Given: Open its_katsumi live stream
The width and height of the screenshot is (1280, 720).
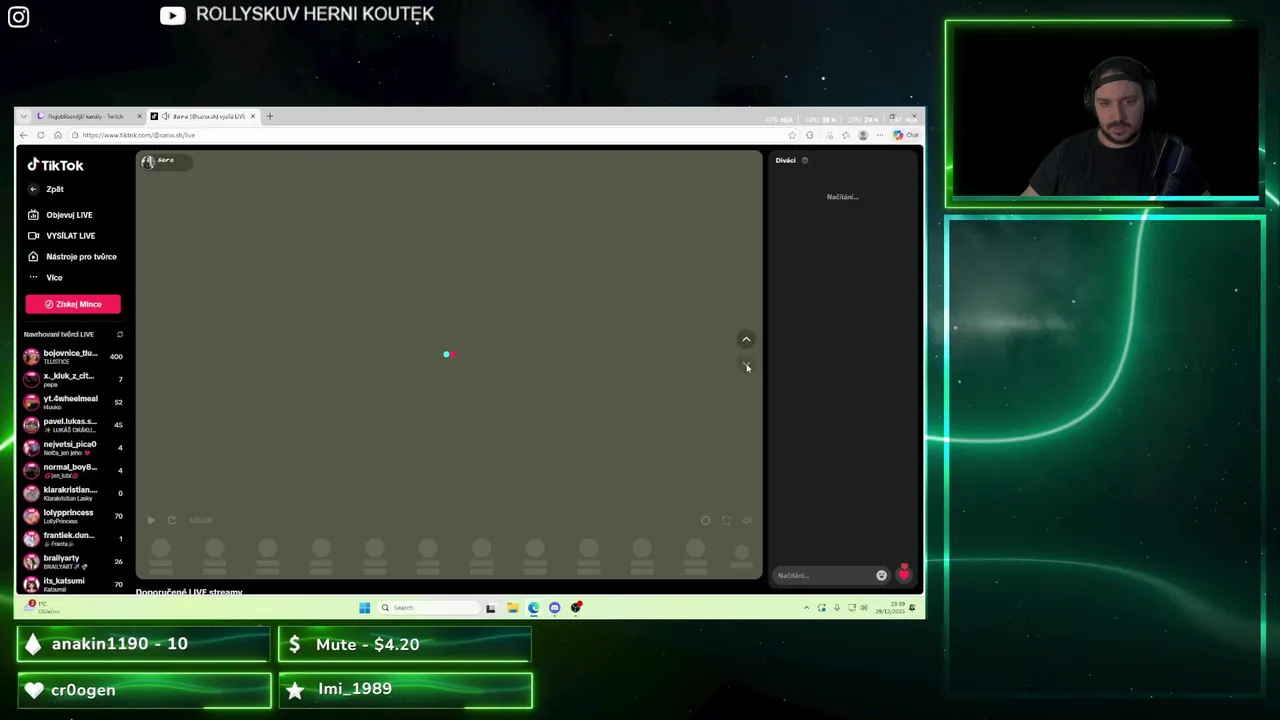Looking at the screenshot, I should tap(73, 584).
